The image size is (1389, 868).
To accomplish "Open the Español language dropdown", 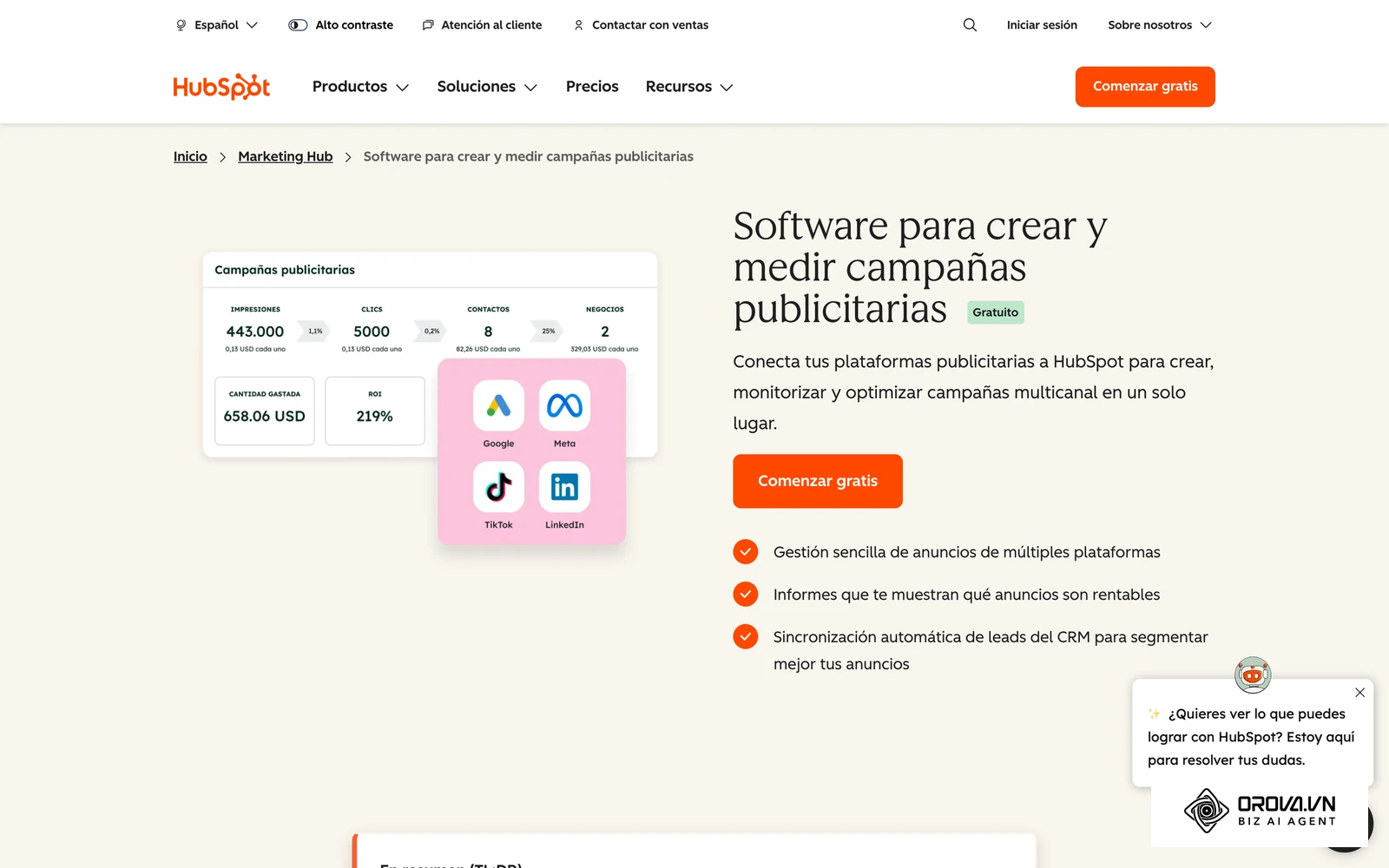I will [x=217, y=25].
